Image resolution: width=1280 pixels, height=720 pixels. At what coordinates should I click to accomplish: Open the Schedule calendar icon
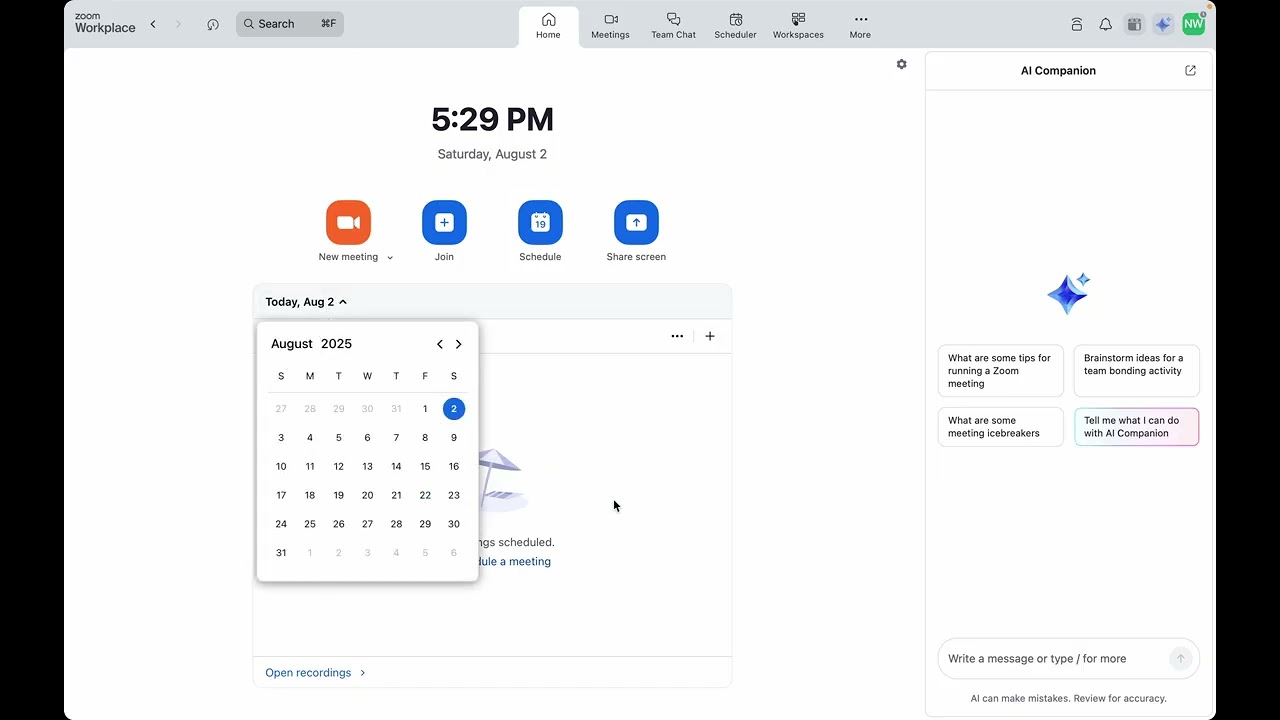click(x=540, y=222)
